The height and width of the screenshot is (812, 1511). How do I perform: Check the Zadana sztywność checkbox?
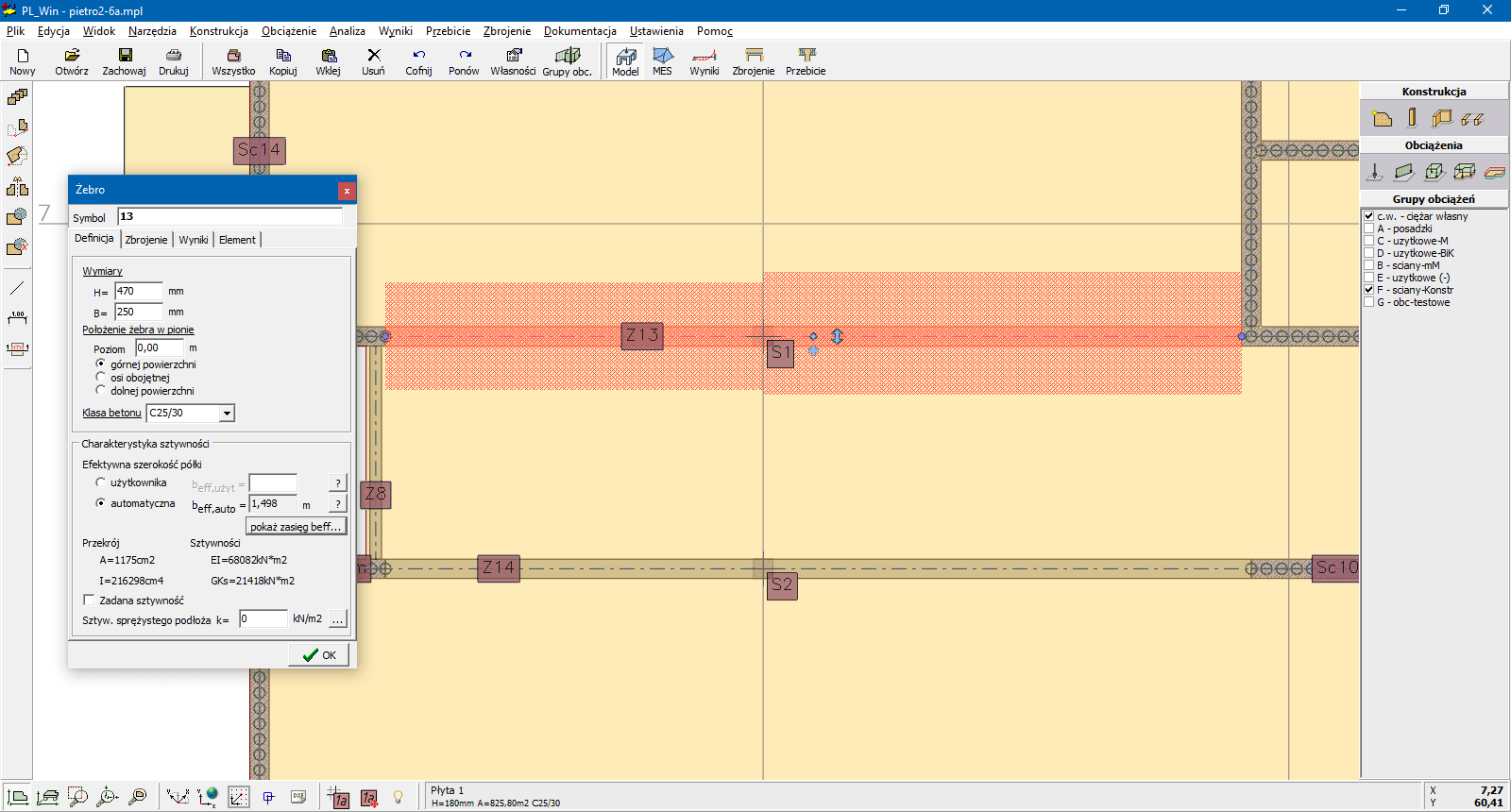pos(89,600)
